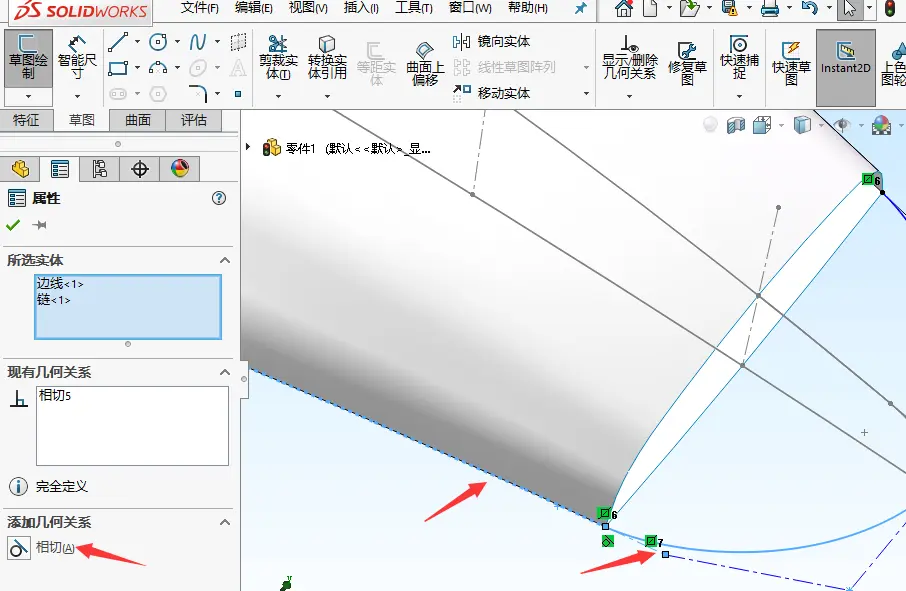Click the Sketch (草图绘制) button

tap(28, 58)
